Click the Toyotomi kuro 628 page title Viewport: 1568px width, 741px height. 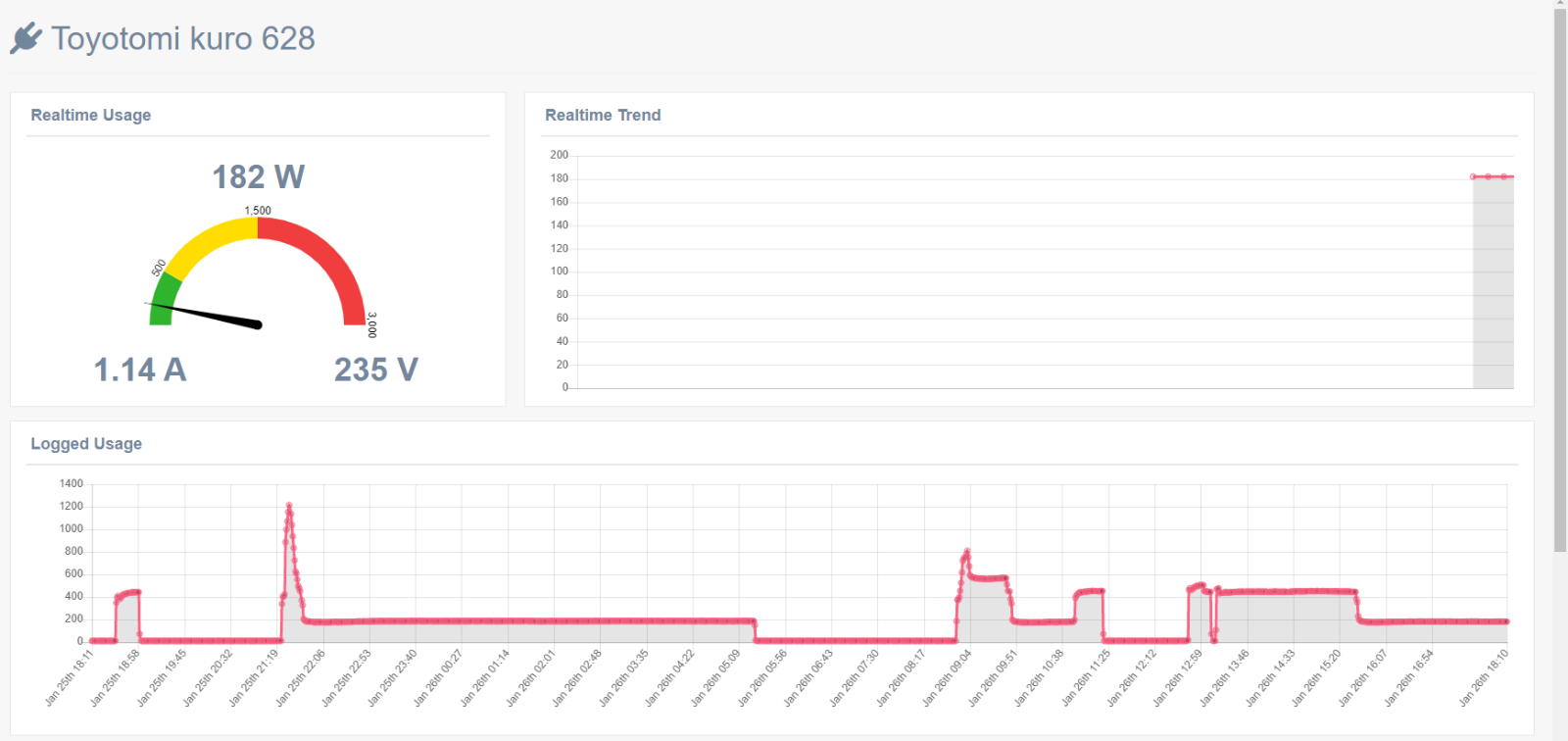[x=183, y=38]
